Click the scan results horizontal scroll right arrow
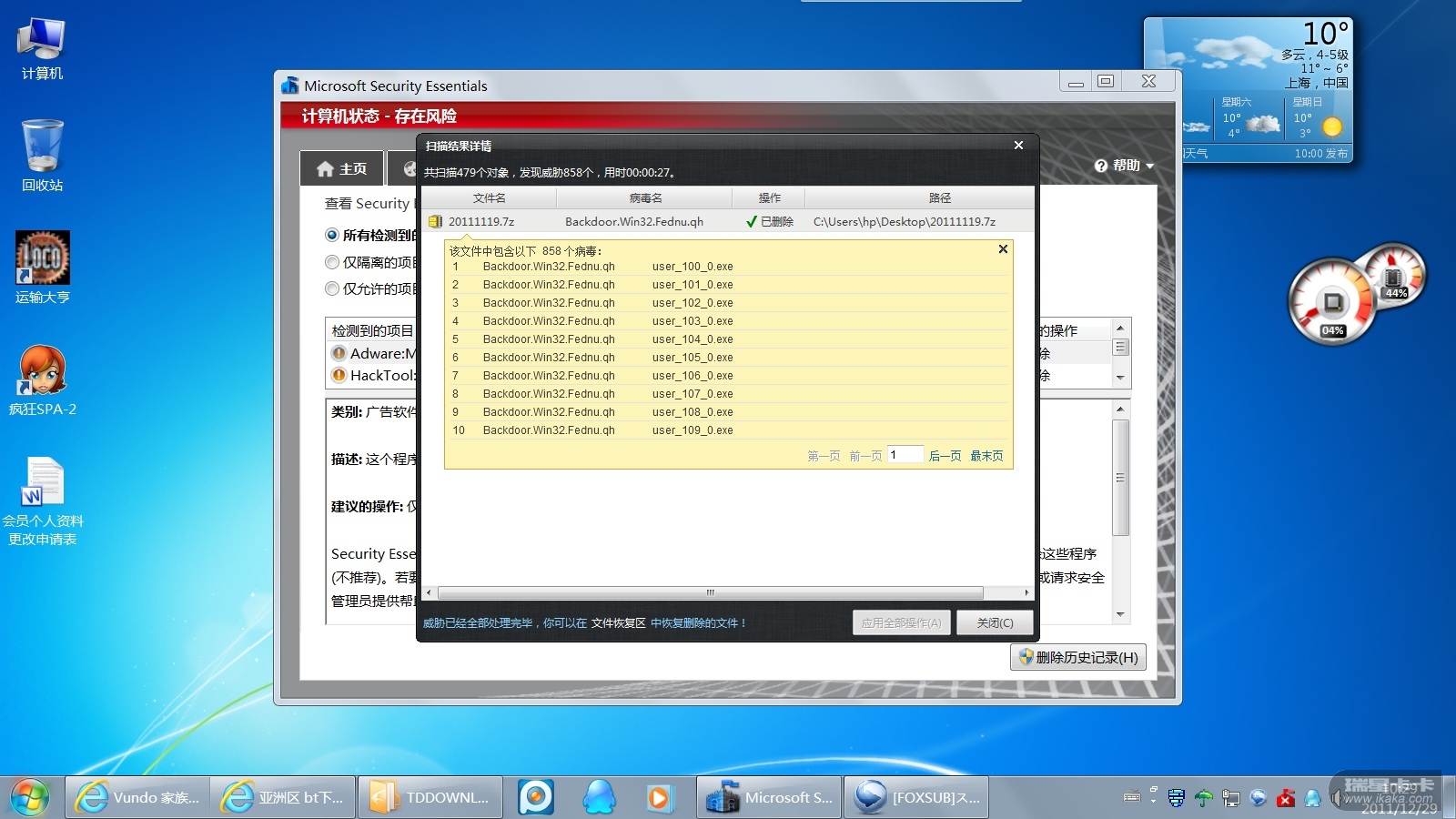 pyautogui.click(x=1027, y=592)
